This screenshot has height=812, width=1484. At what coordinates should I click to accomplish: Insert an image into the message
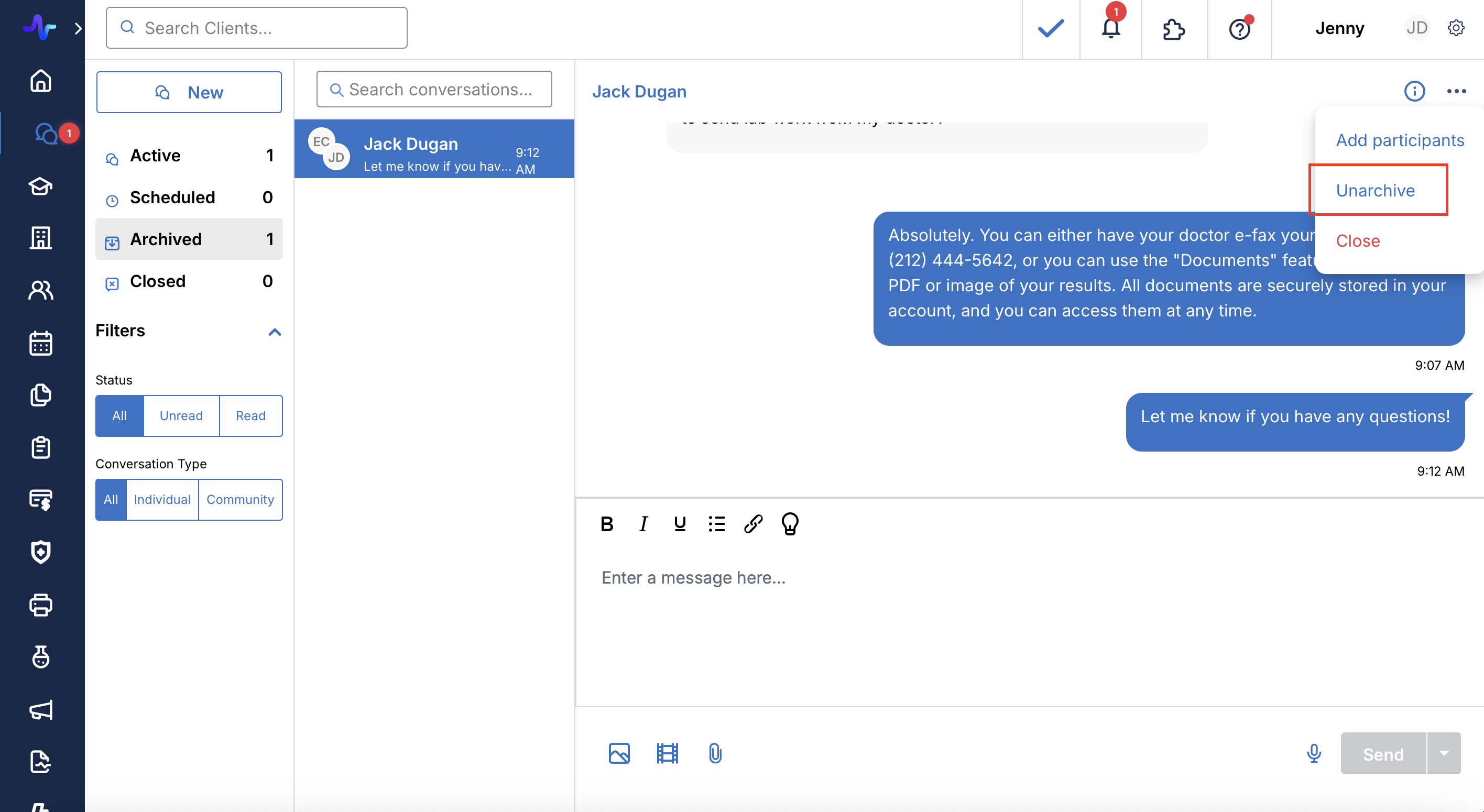point(619,753)
